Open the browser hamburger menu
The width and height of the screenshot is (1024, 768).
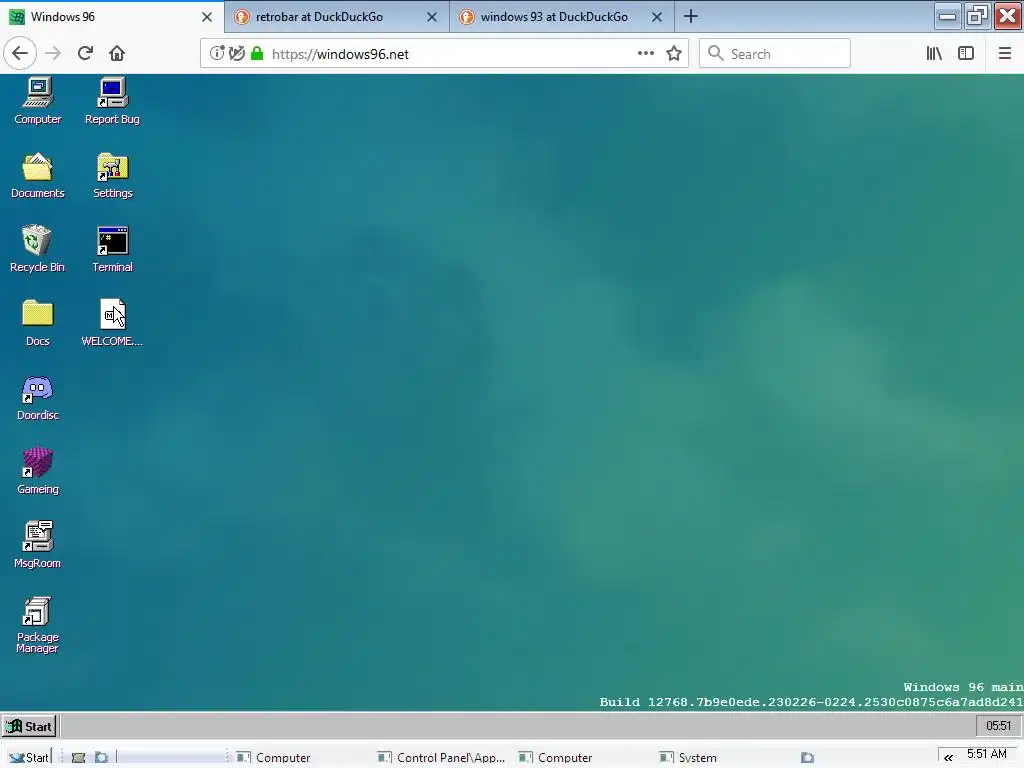click(x=1005, y=53)
